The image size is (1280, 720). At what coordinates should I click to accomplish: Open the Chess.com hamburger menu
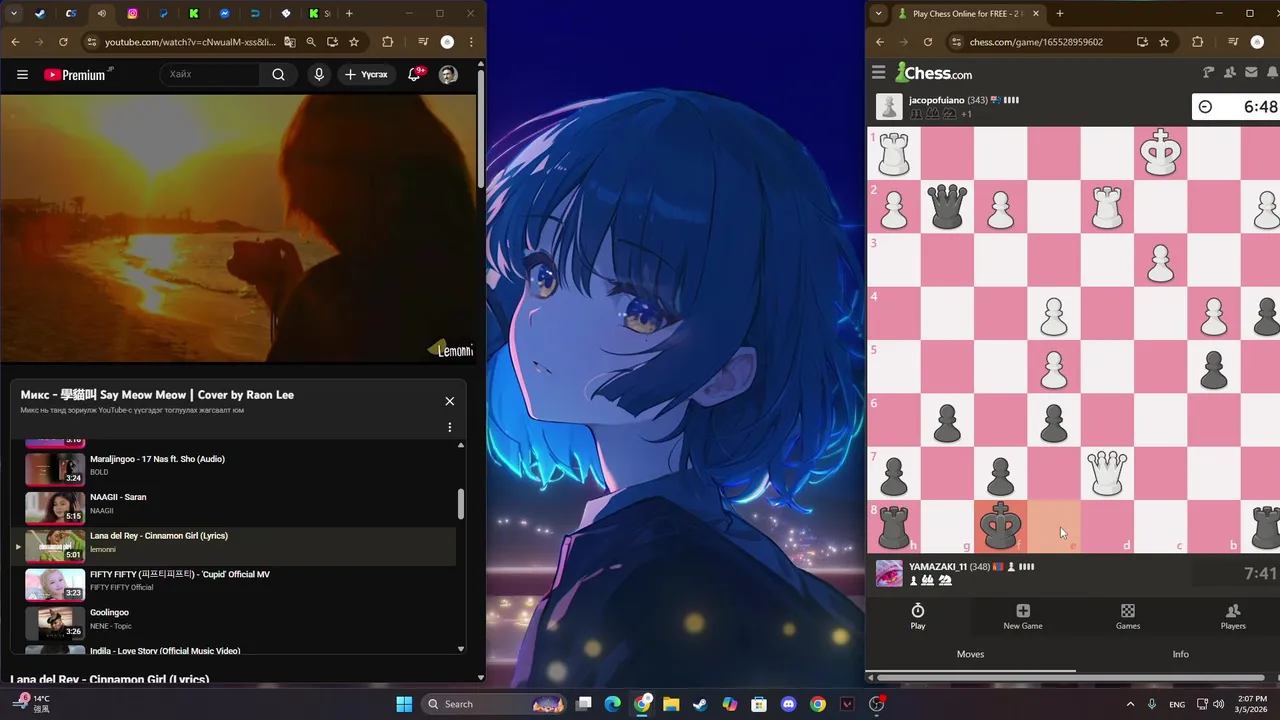pos(879,72)
